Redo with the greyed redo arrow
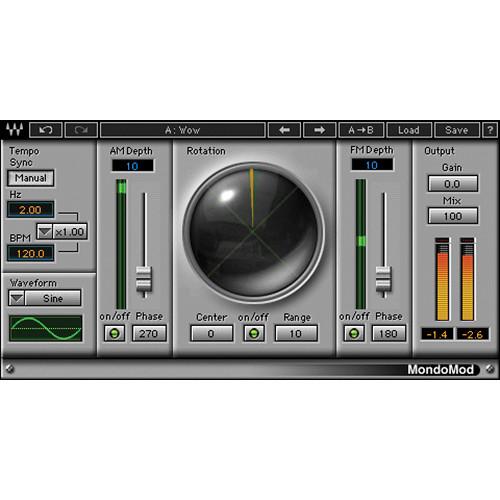Viewport: 500px width, 500px height. 81,130
